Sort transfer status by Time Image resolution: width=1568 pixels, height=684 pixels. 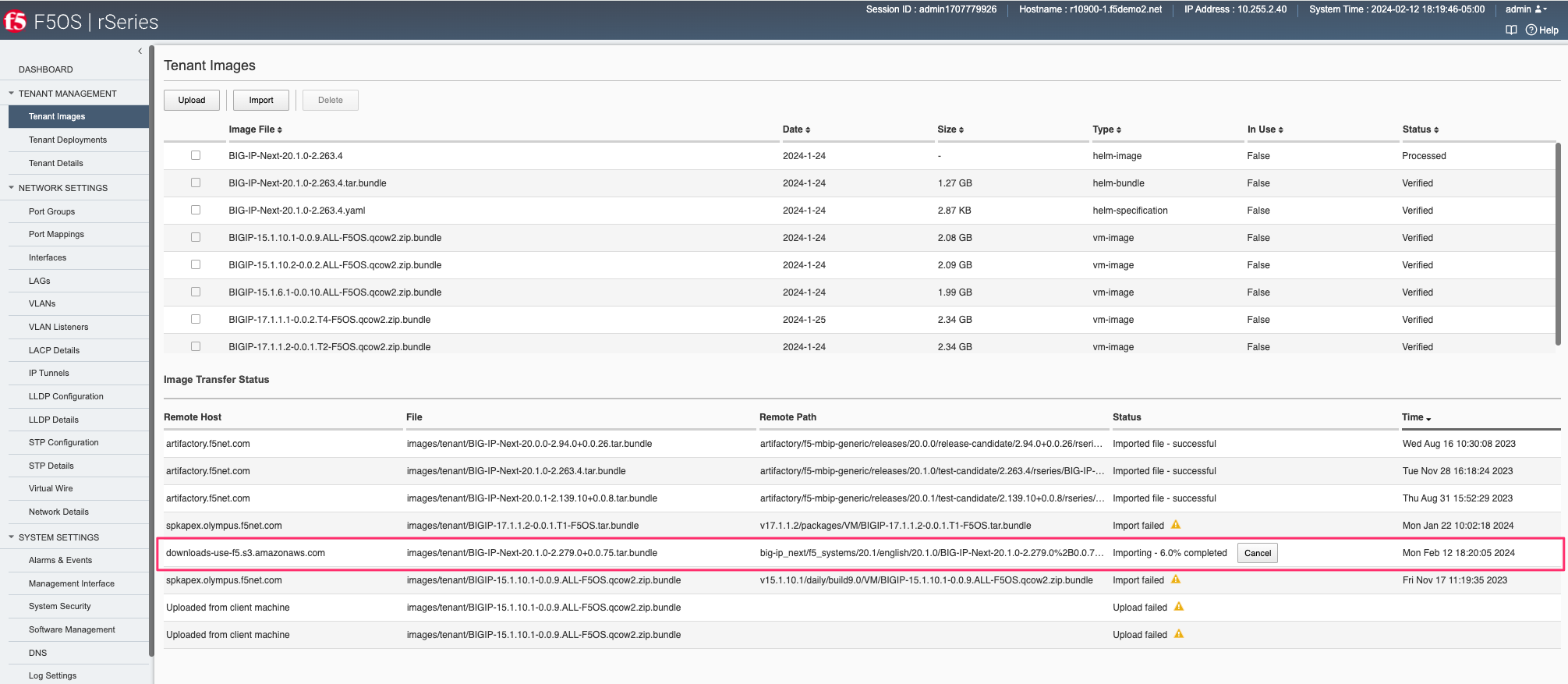tap(1417, 417)
